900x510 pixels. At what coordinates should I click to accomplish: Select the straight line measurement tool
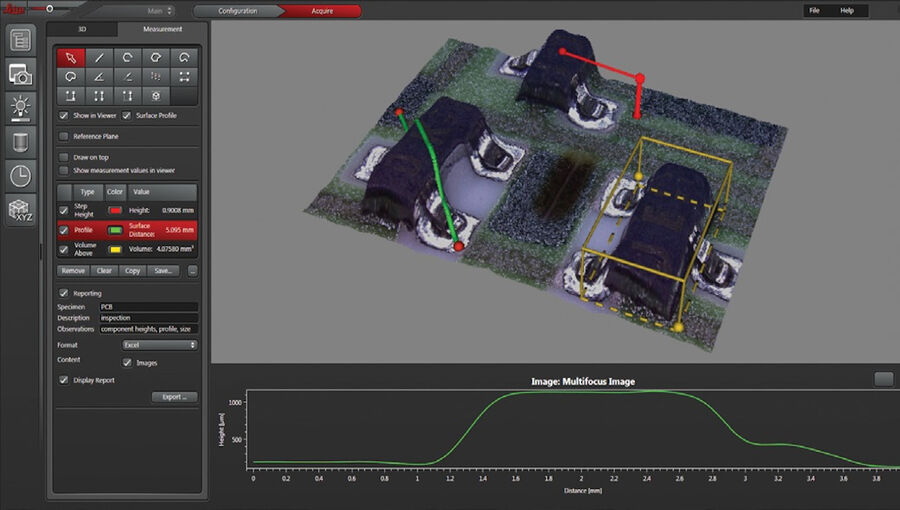click(99, 57)
